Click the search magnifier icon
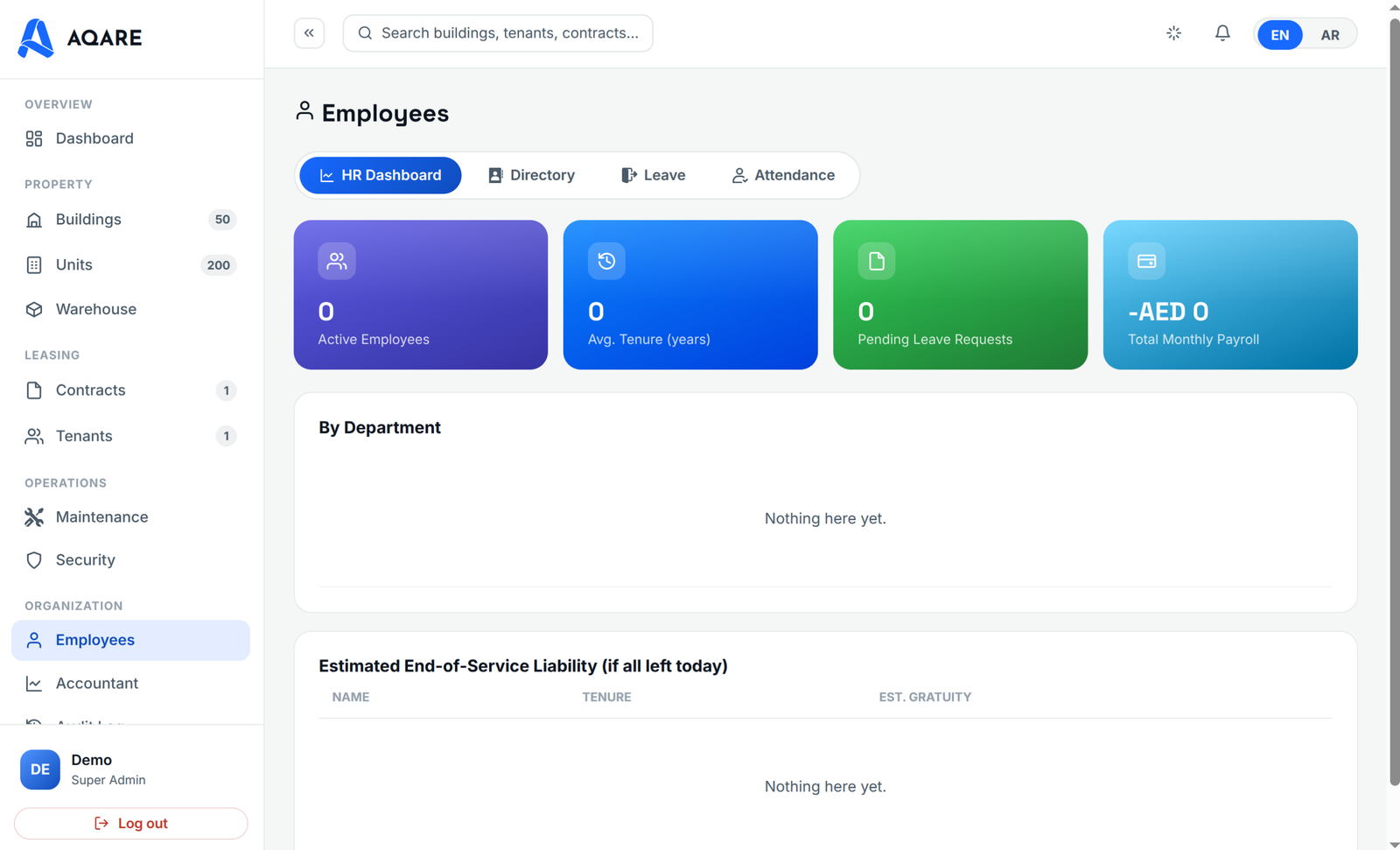The height and width of the screenshot is (850, 1400). pos(365,33)
